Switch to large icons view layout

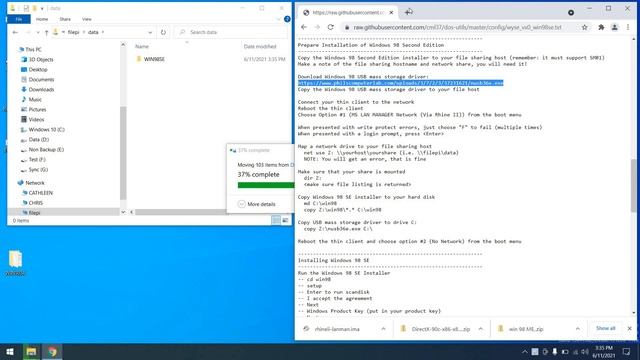(285, 220)
